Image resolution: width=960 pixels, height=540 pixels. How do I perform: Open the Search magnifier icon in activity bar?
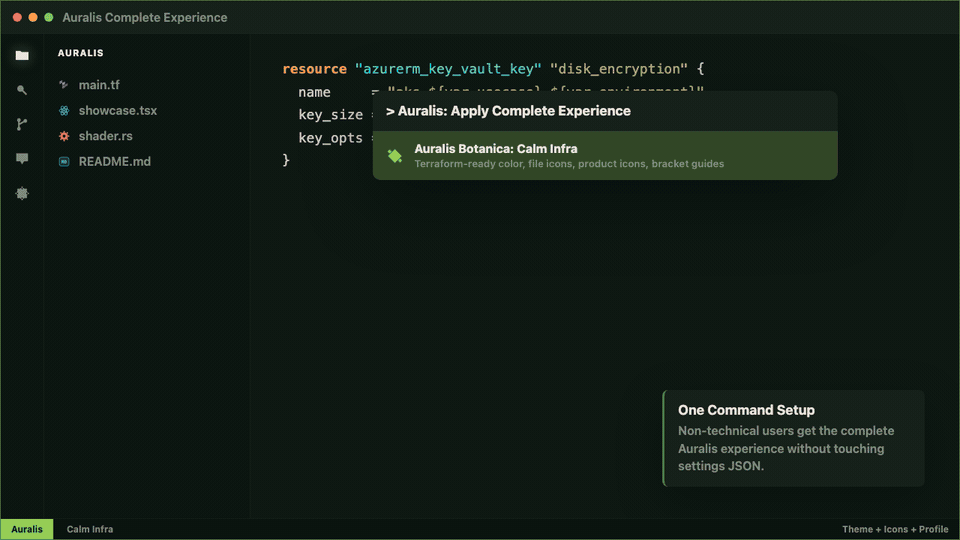22,90
